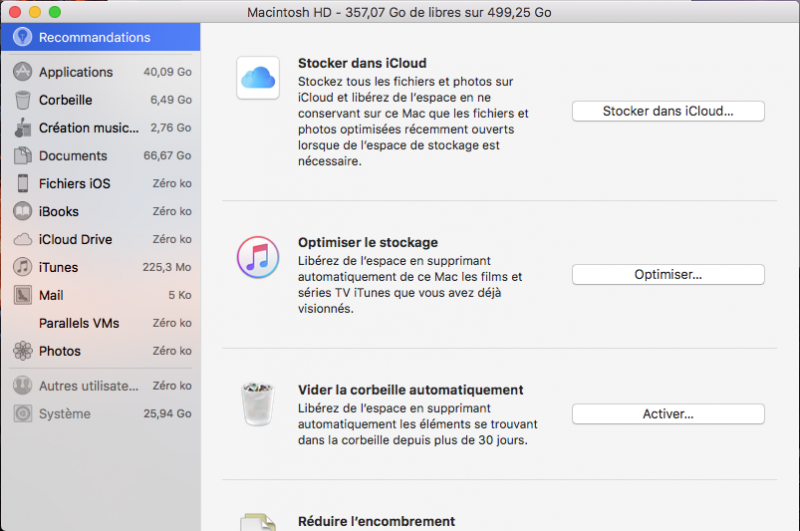The image size is (800, 531).
Task: Click the large trash can icon next to Vider la corbeille
Action: pos(258,403)
